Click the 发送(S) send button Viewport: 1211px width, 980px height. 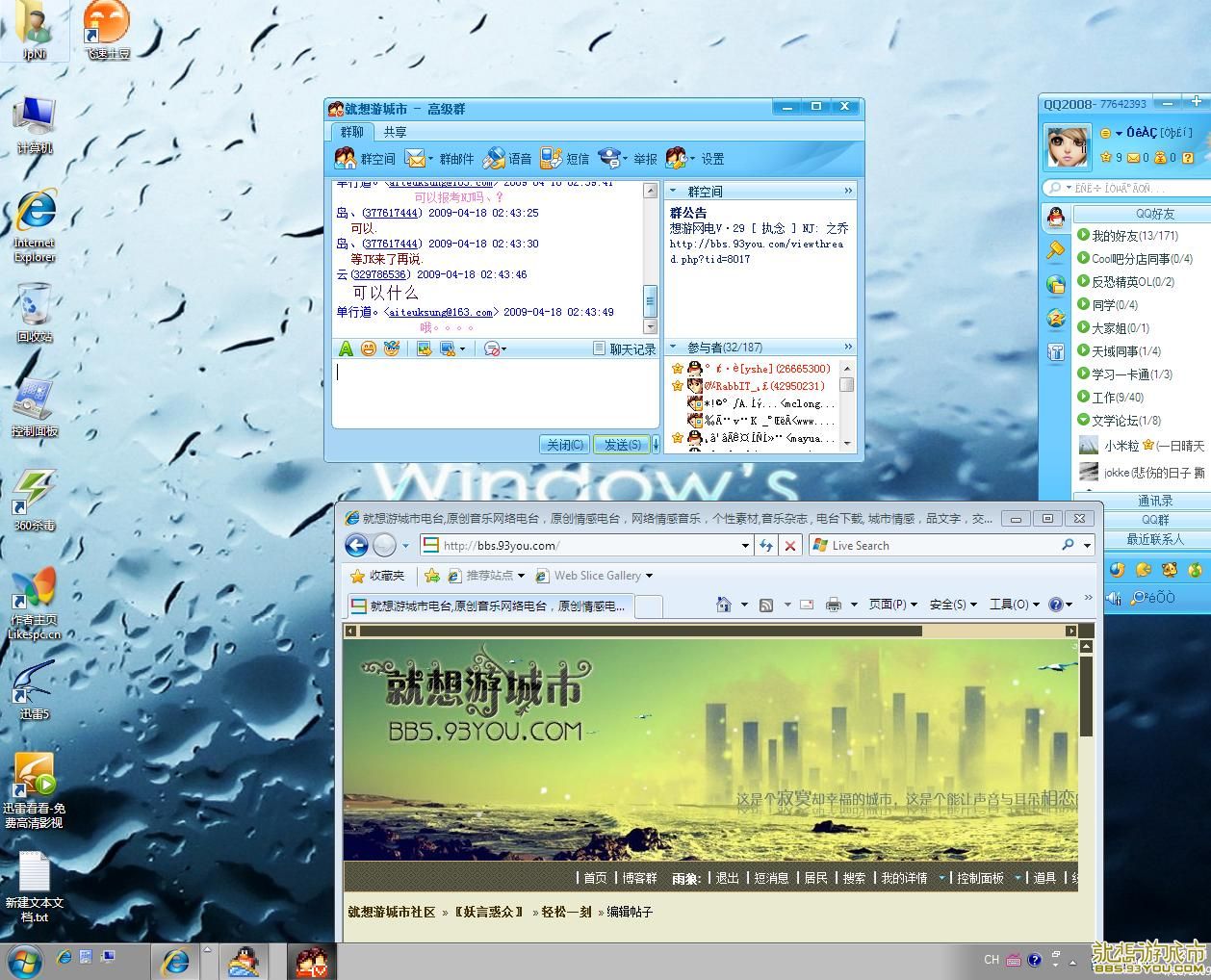(622, 444)
